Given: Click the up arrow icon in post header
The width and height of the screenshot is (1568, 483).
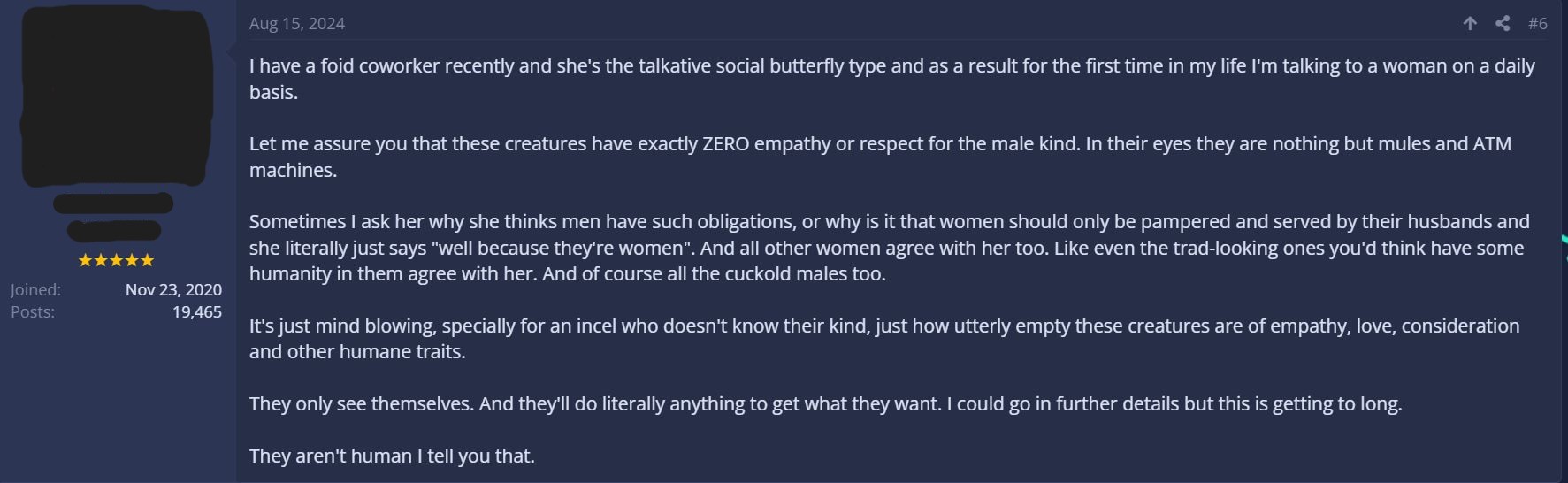Looking at the screenshot, I should coord(1470,24).
